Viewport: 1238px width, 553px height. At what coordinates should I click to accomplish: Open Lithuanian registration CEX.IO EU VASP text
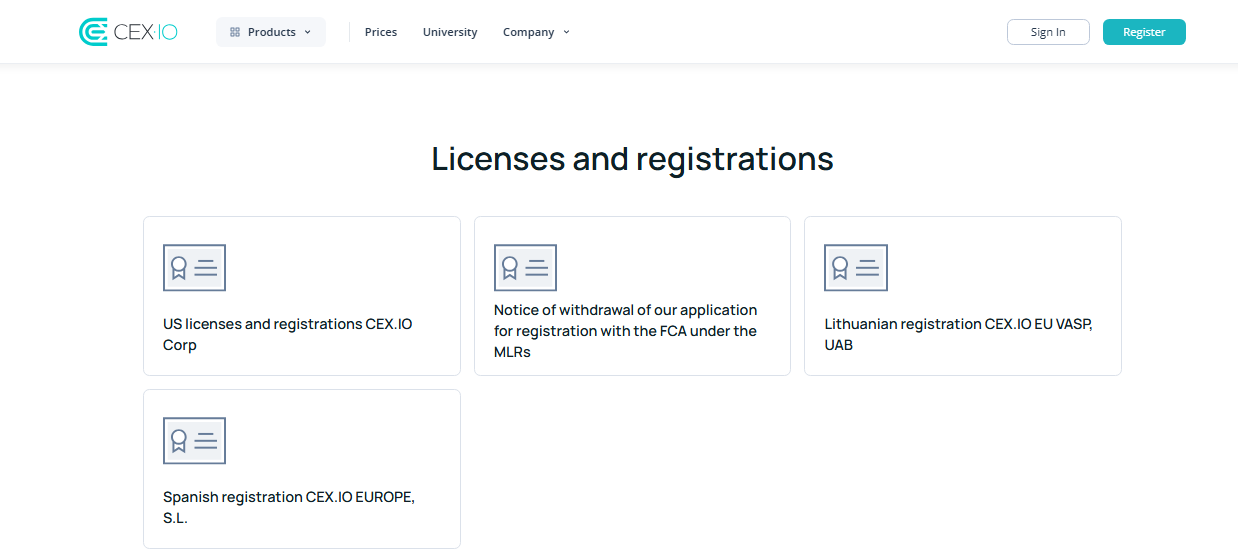click(958, 334)
